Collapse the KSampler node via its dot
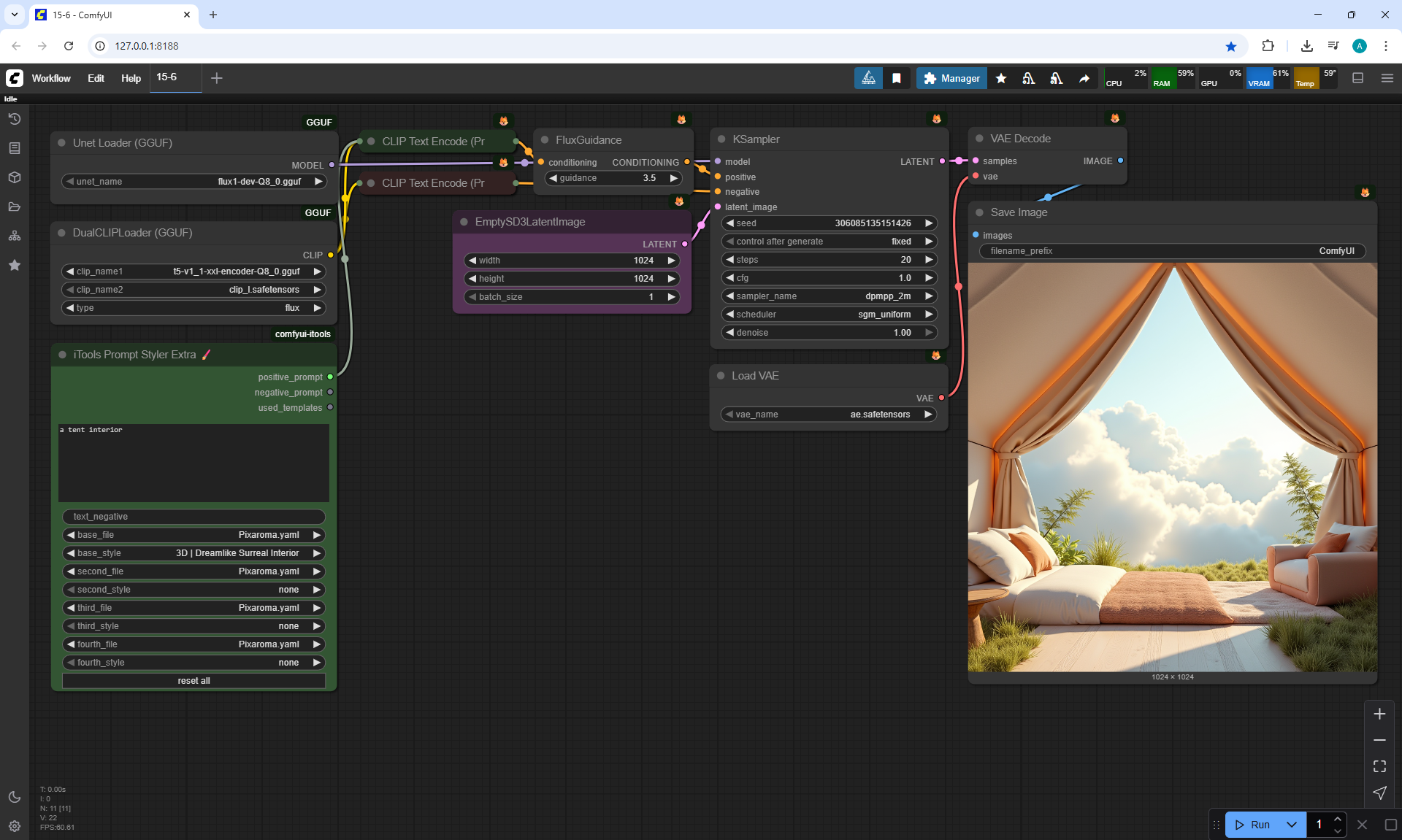The height and width of the screenshot is (840, 1402). (721, 139)
